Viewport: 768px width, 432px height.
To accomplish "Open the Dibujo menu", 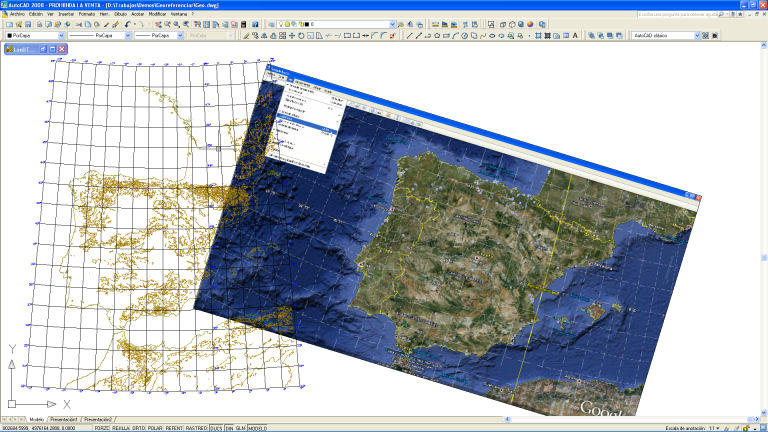I will (120, 14).
